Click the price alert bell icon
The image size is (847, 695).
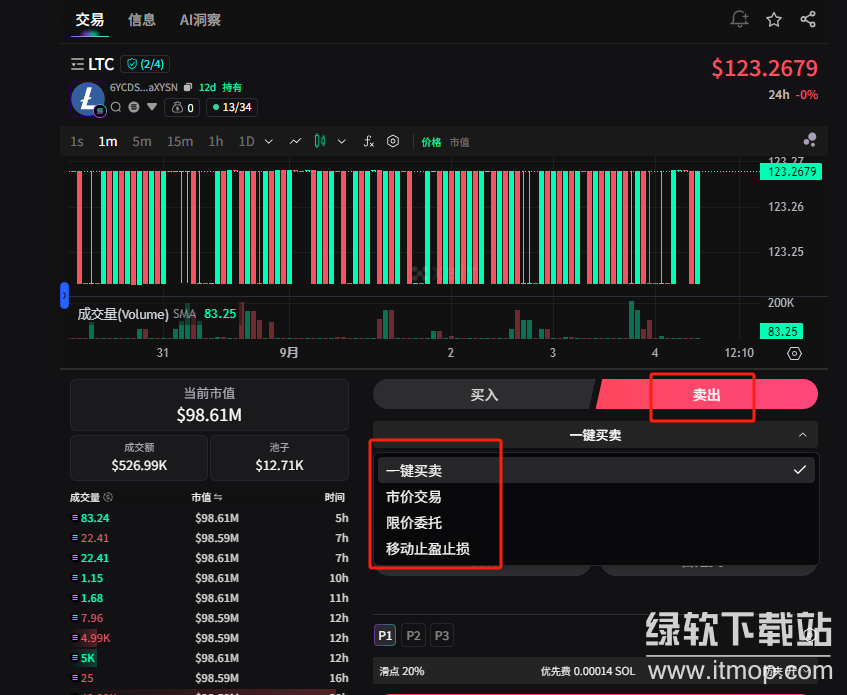740,19
